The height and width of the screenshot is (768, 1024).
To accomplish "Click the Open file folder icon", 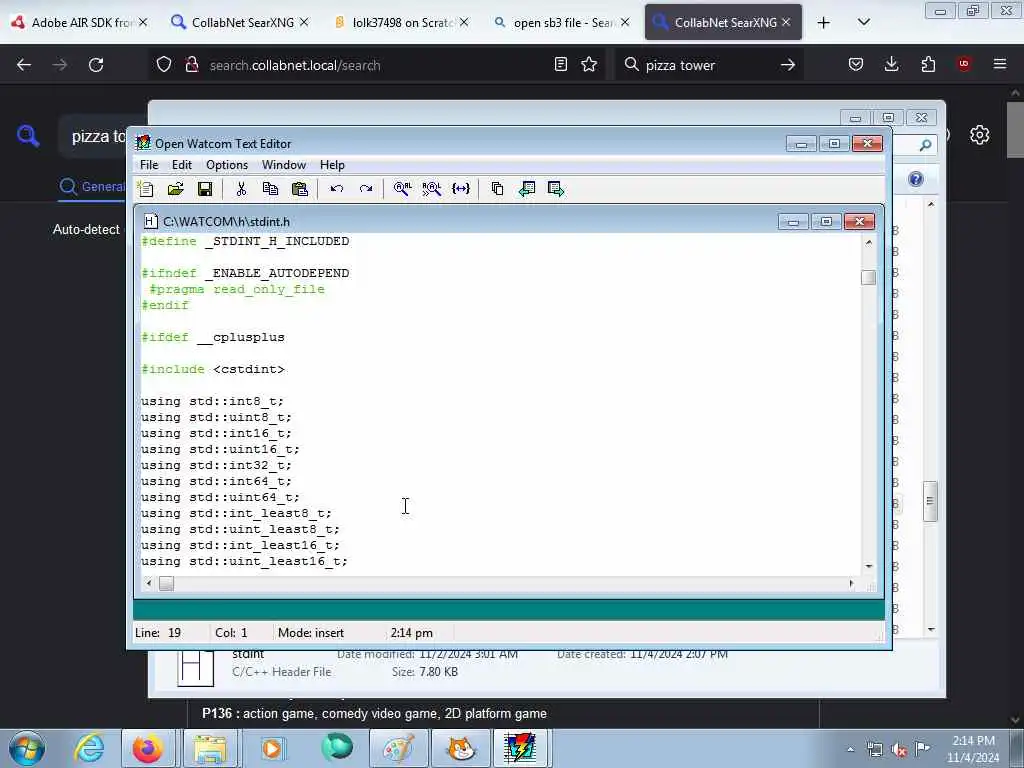I will coord(175,189).
